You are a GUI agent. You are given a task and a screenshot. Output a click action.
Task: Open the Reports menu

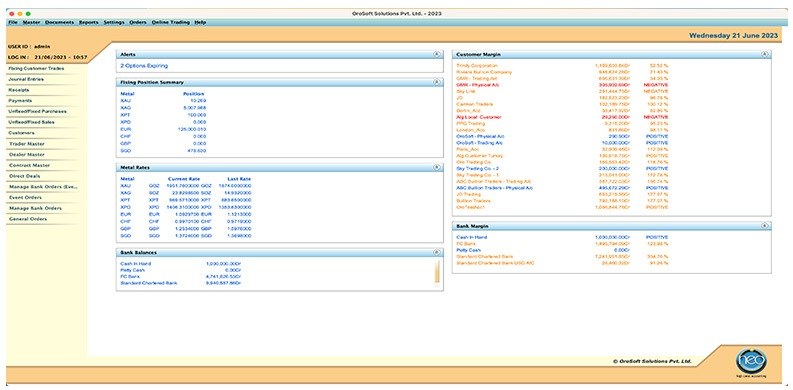[x=89, y=22]
